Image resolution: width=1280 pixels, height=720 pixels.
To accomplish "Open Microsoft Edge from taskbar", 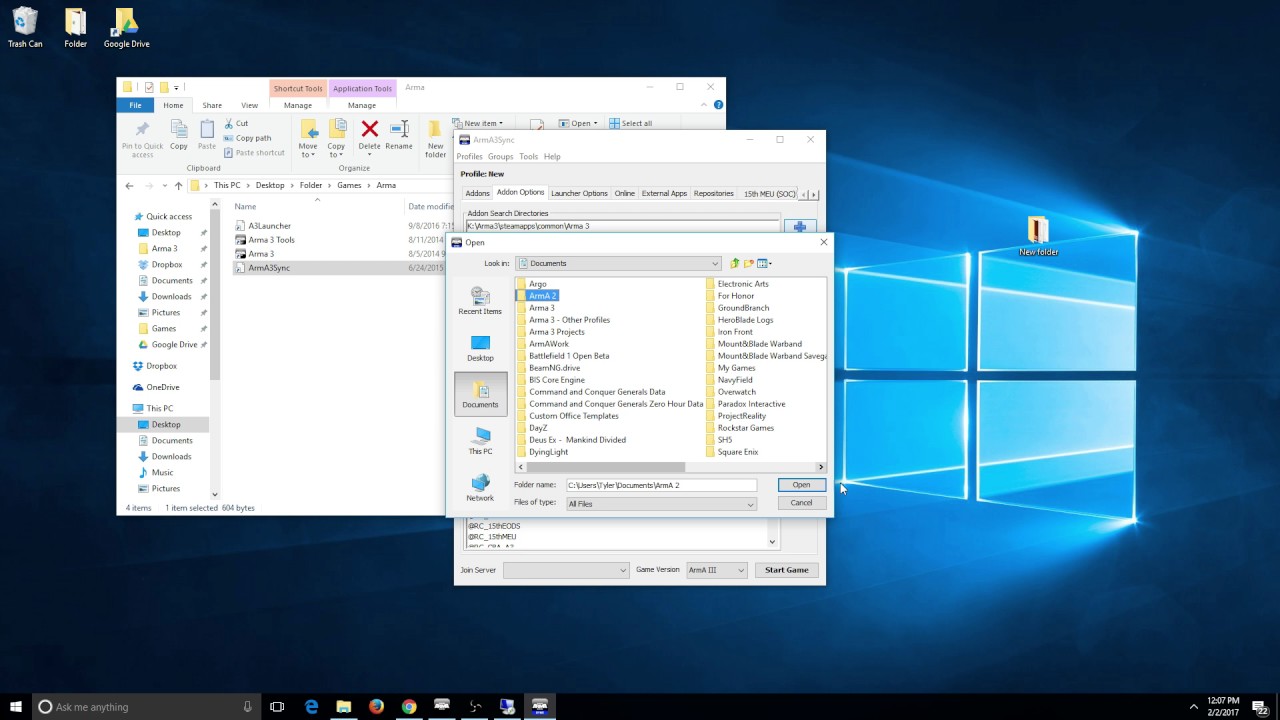I will [x=311, y=706].
